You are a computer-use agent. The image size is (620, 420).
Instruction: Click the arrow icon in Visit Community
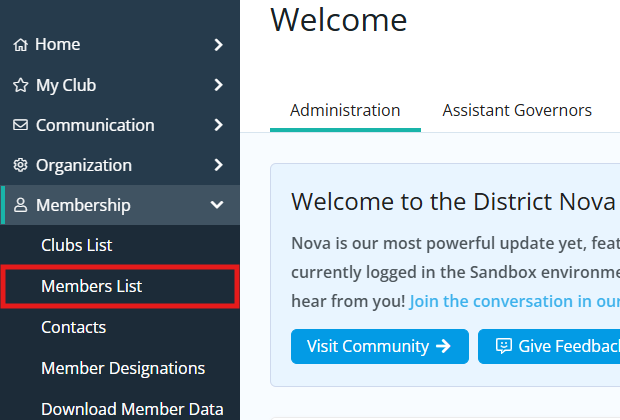443,346
